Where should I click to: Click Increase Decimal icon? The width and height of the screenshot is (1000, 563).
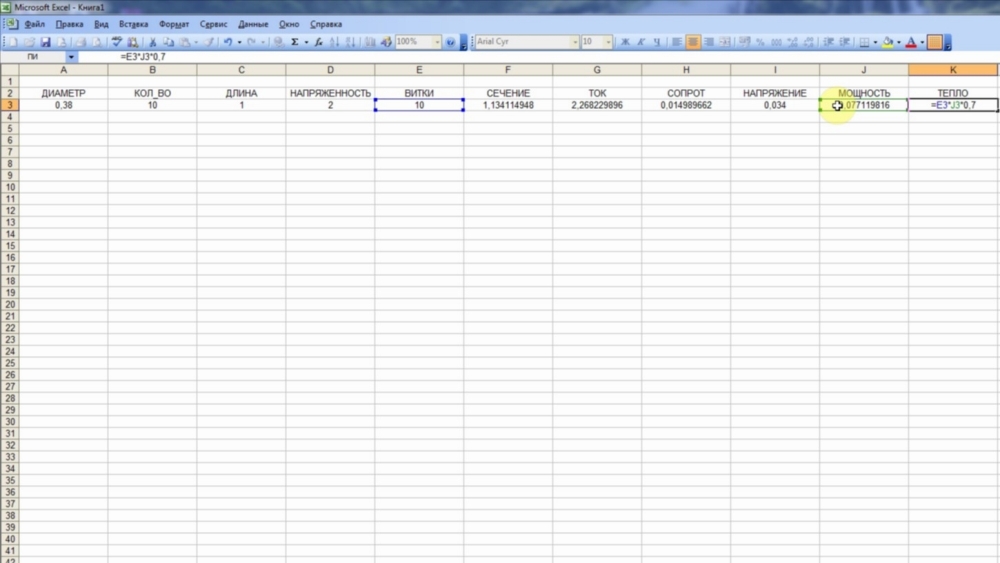coord(791,41)
